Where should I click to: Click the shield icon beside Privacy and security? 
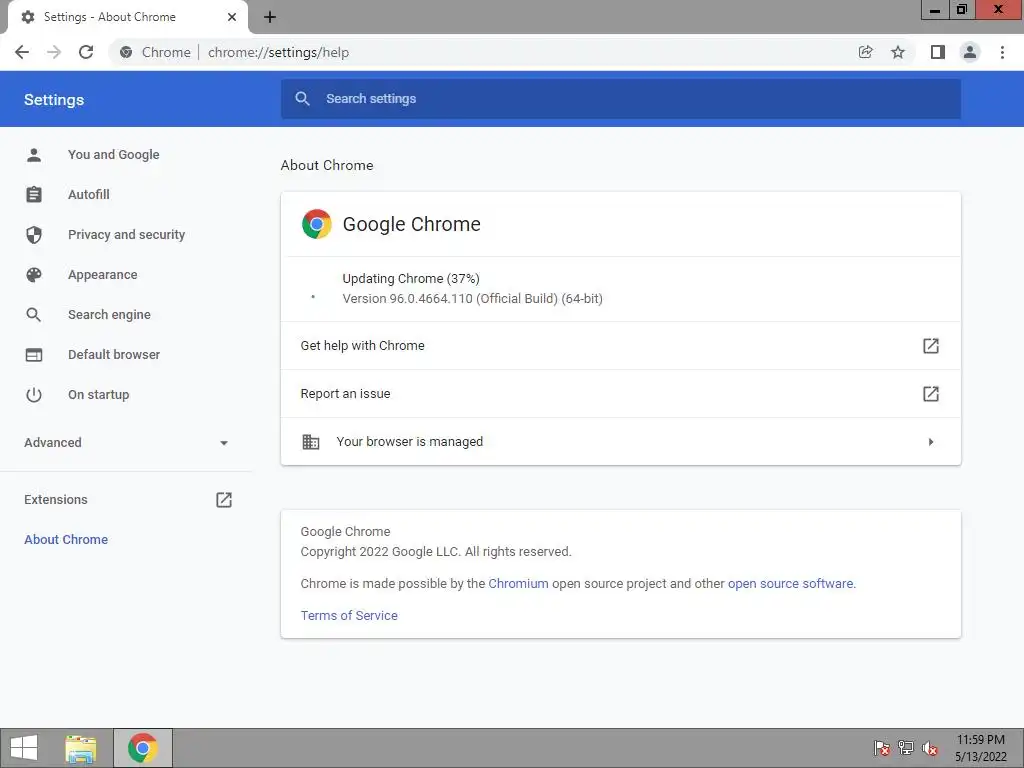tap(34, 234)
